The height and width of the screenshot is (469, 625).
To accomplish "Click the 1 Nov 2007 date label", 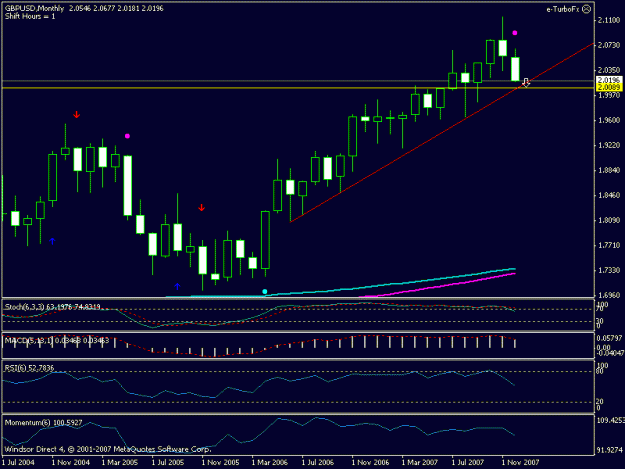I will 520,462.
